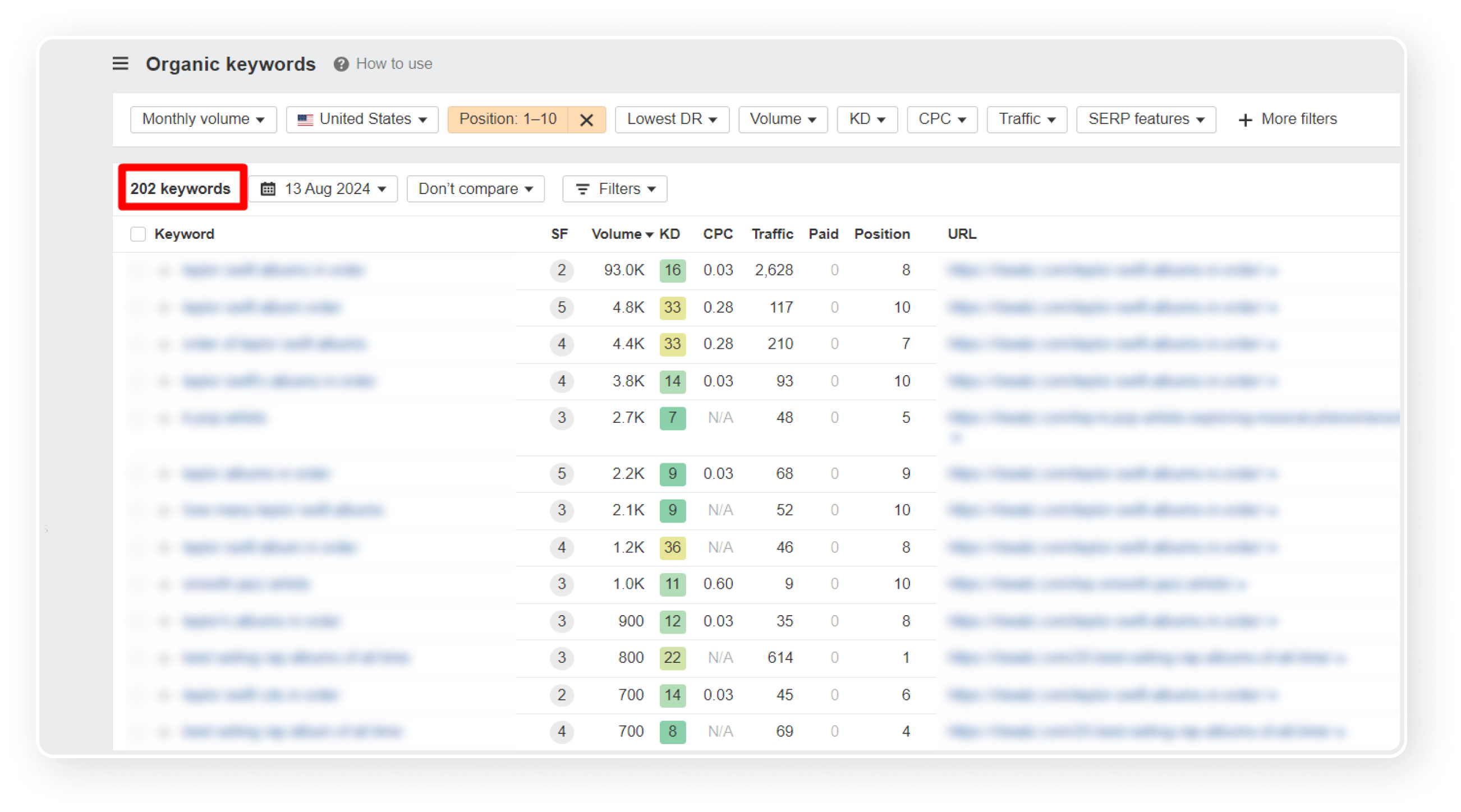Click the 614 traffic value
This screenshot has height=812, width=1461.
780,658
